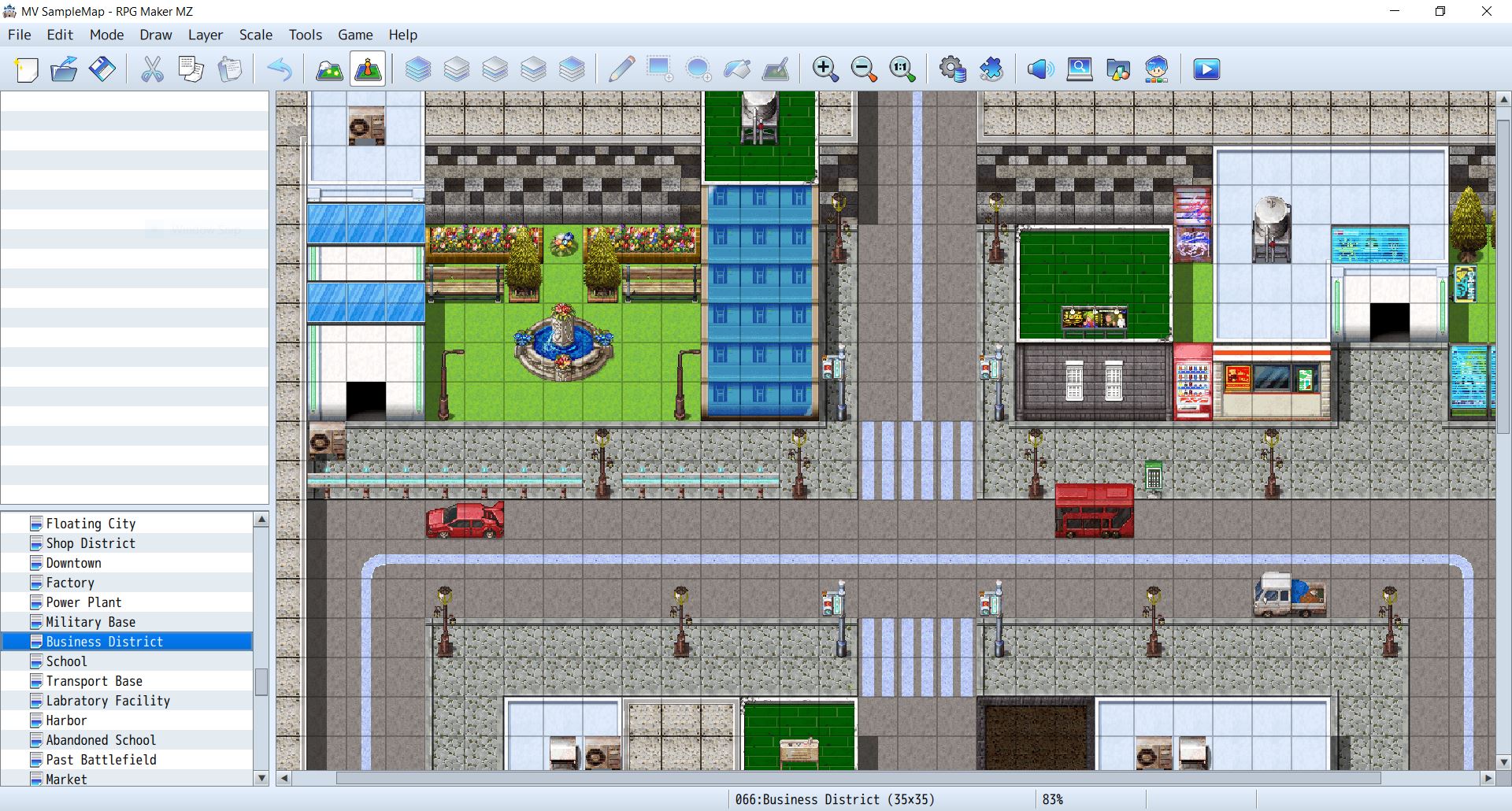Open the Help menu
Image resolution: width=1512 pixels, height=811 pixels.
click(x=402, y=35)
